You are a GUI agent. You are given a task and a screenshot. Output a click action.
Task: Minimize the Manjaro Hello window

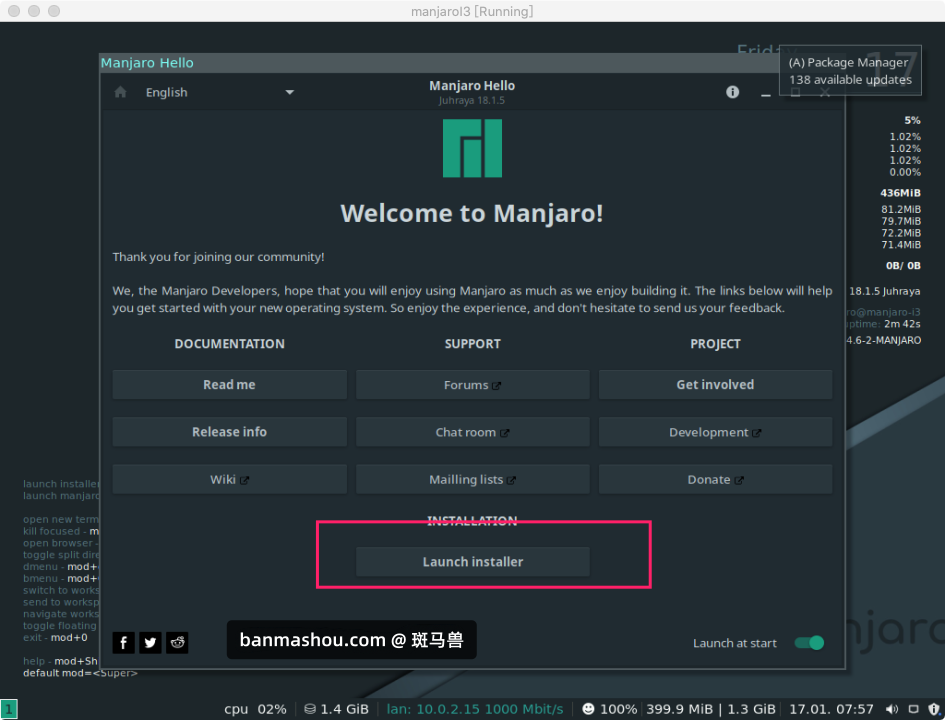click(x=765, y=93)
